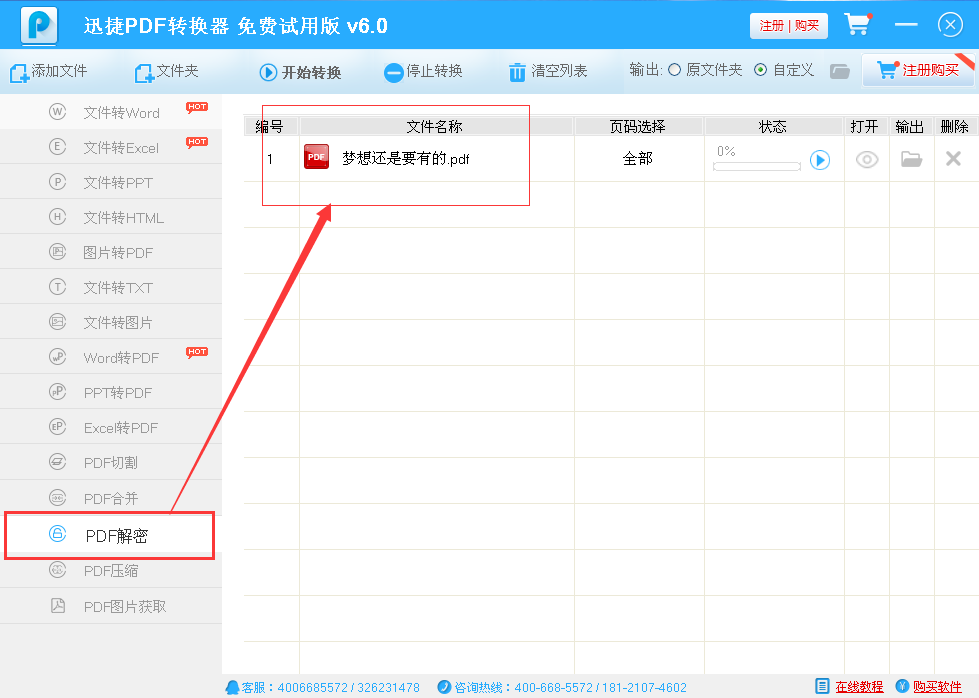Delete row 1 with the X icon
This screenshot has width=979, height=698.
(x=953, y=159)
